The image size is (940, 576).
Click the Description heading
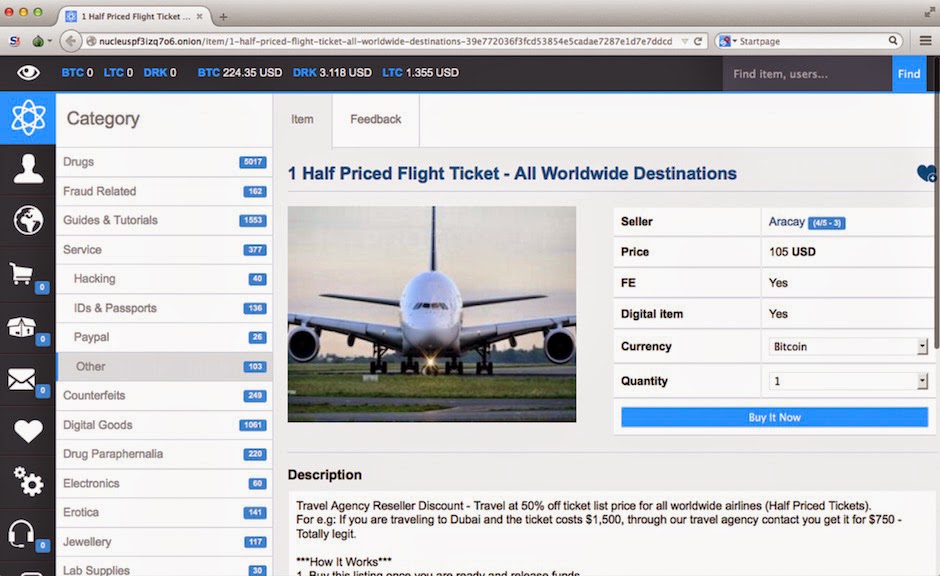click(325, 475)
